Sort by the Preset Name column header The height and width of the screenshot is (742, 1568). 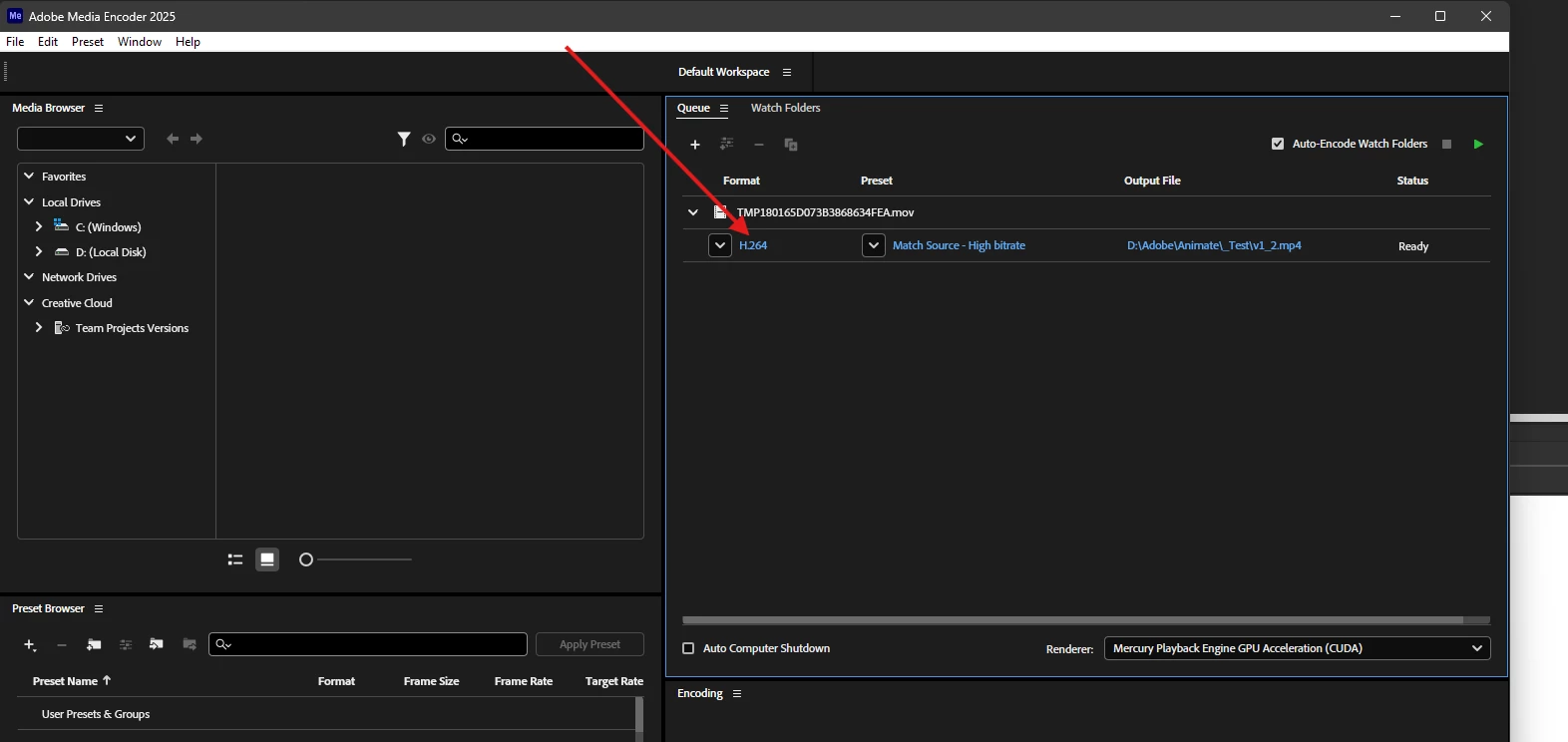[72, 681]
